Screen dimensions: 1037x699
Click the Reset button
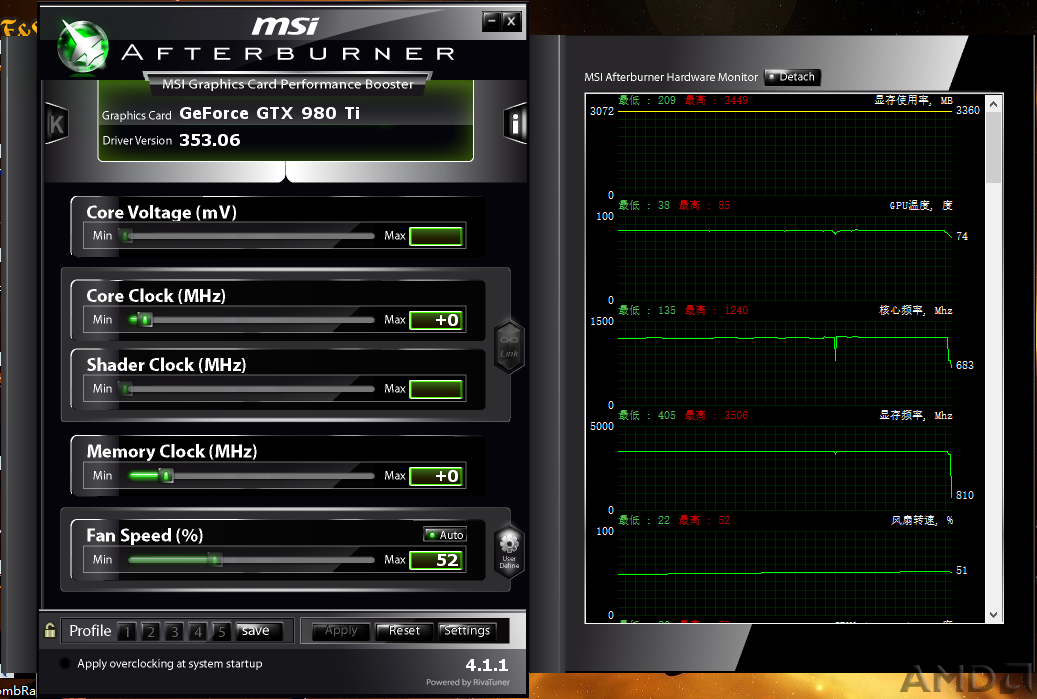pyautogui.click(x=404, y=631)
